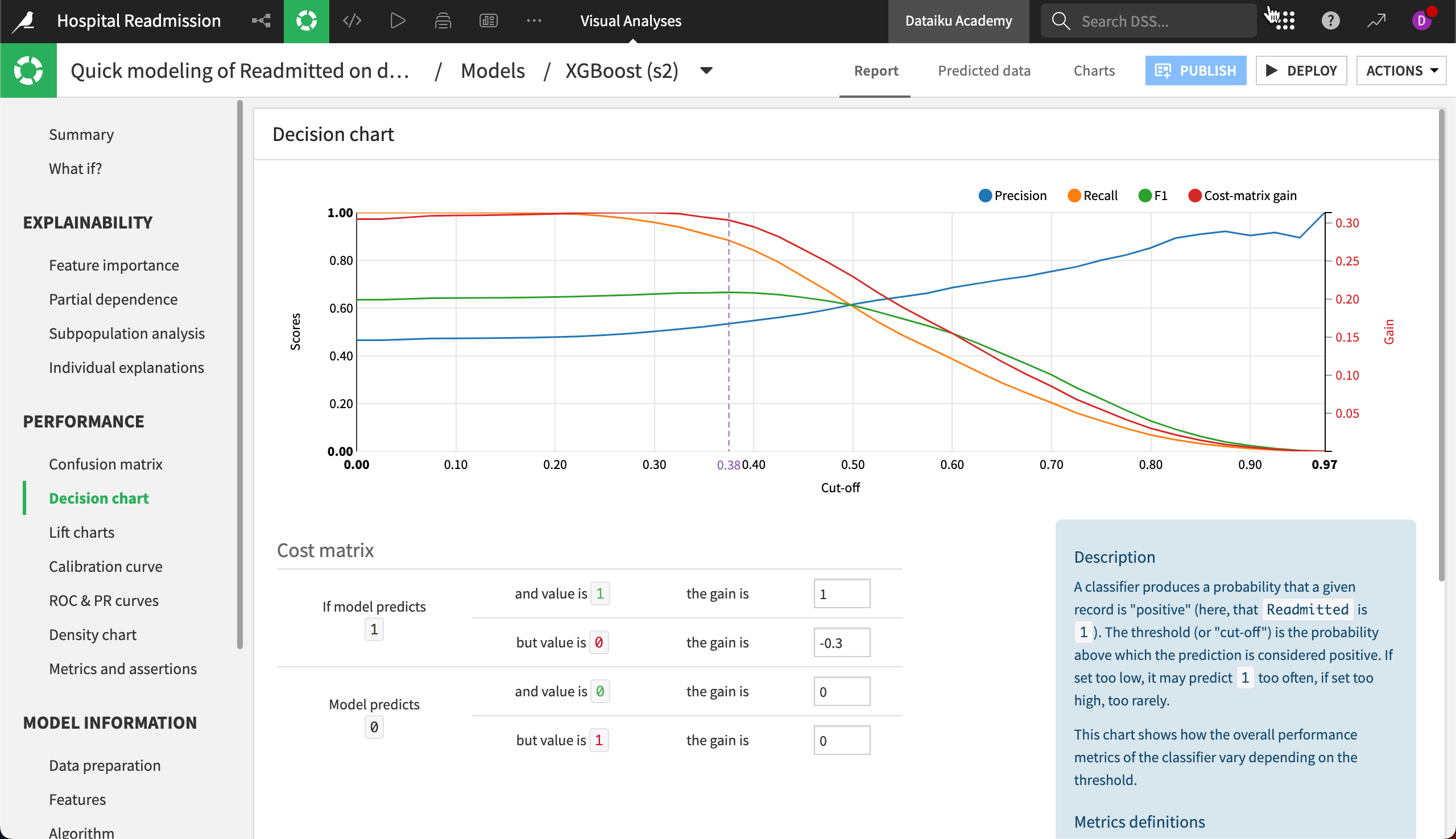Open your profile avatar with notification dot
Screen dimensions: 1456x839
click(1422, 20)
